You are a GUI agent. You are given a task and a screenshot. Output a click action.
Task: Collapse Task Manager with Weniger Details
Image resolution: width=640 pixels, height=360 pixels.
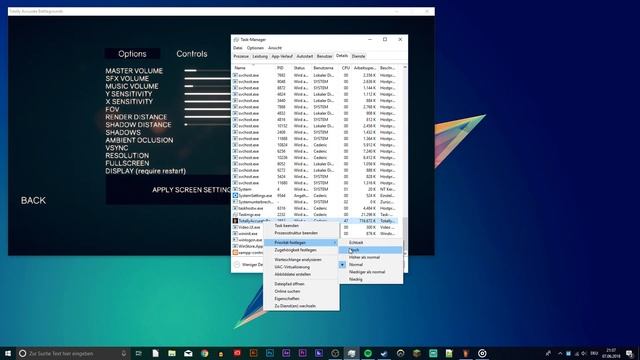(x=249, y=264)
